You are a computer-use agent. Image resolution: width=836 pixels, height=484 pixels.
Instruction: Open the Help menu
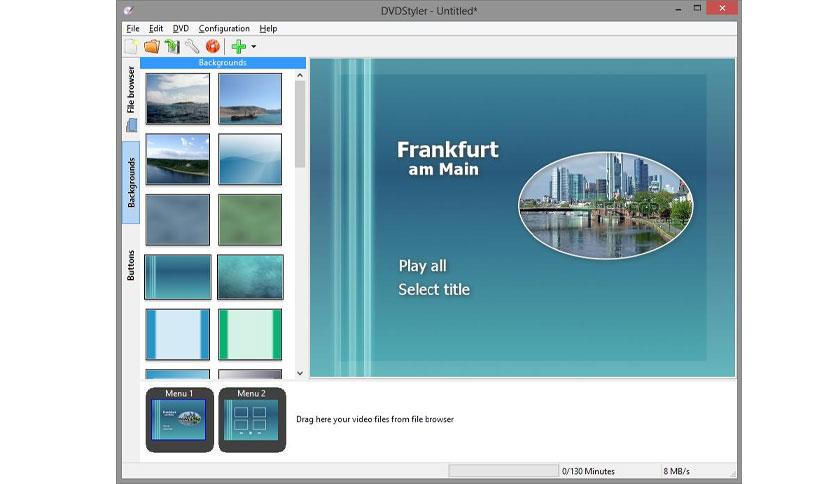click(268, 29)
